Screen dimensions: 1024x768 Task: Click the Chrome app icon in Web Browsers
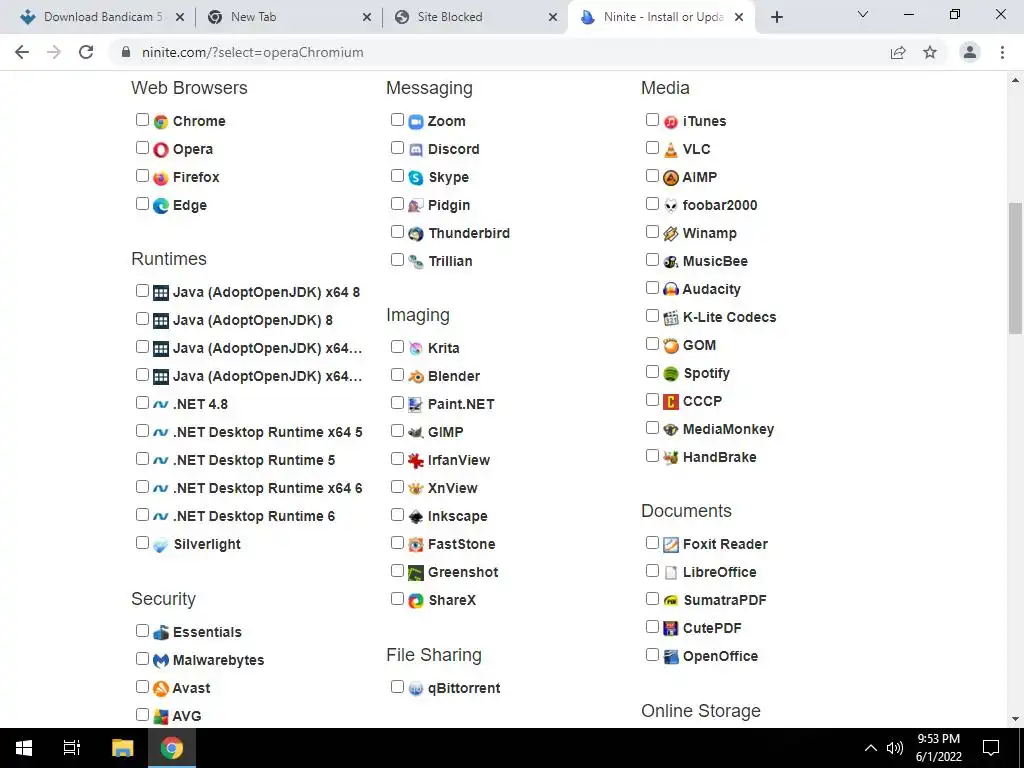click(161, 121)
